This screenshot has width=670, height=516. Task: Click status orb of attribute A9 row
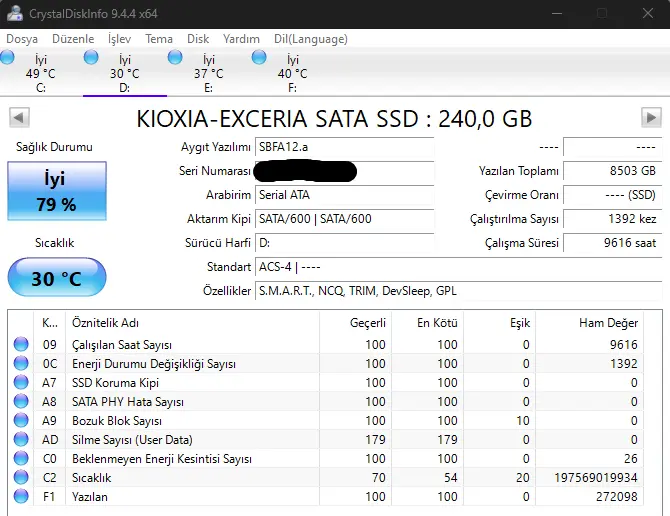(21, 420)
